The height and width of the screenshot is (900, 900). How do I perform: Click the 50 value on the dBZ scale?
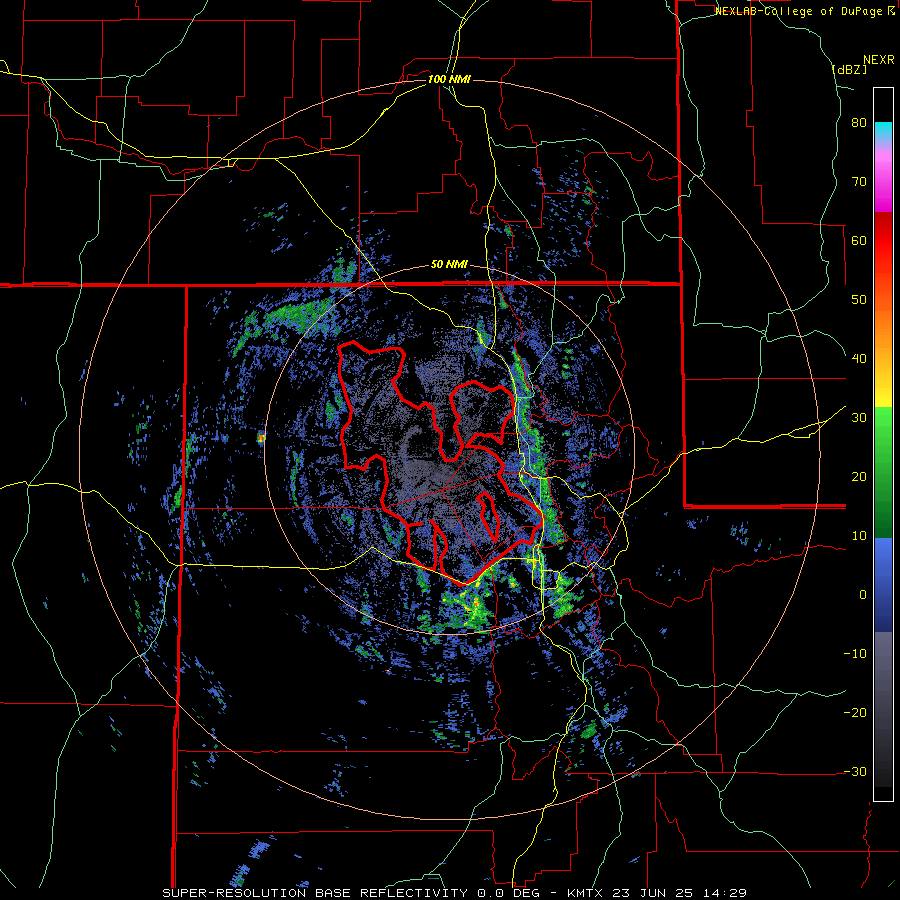click(859, 300)
